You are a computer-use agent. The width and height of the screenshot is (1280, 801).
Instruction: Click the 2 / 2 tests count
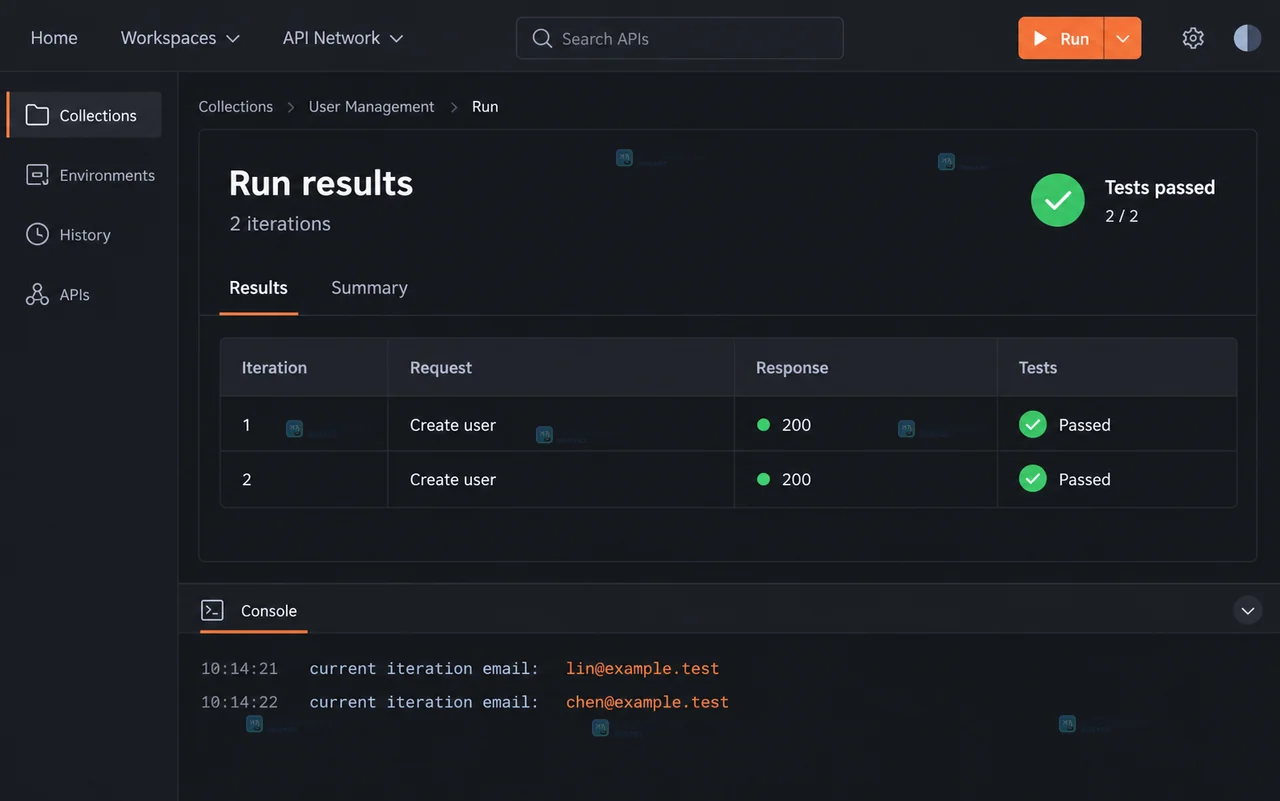coord(1121,216)
